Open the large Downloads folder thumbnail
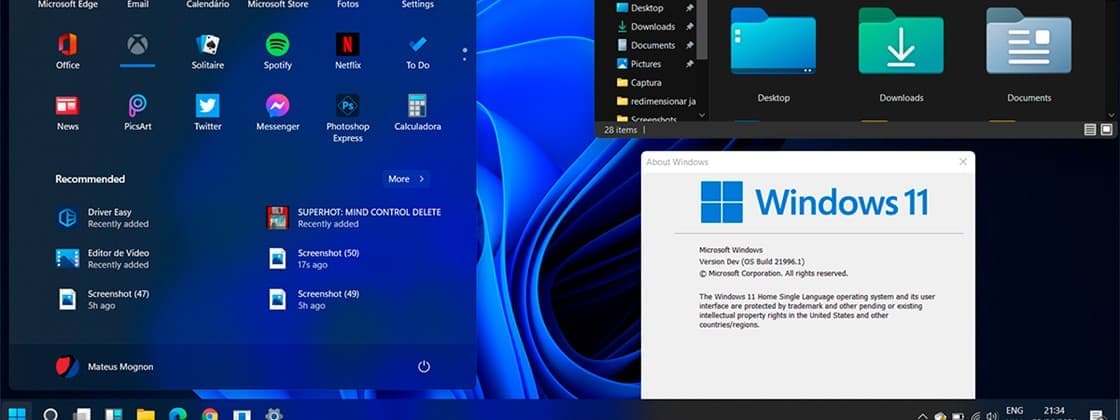The width and height of the screenshot is (1120, 420). [901, 41]
